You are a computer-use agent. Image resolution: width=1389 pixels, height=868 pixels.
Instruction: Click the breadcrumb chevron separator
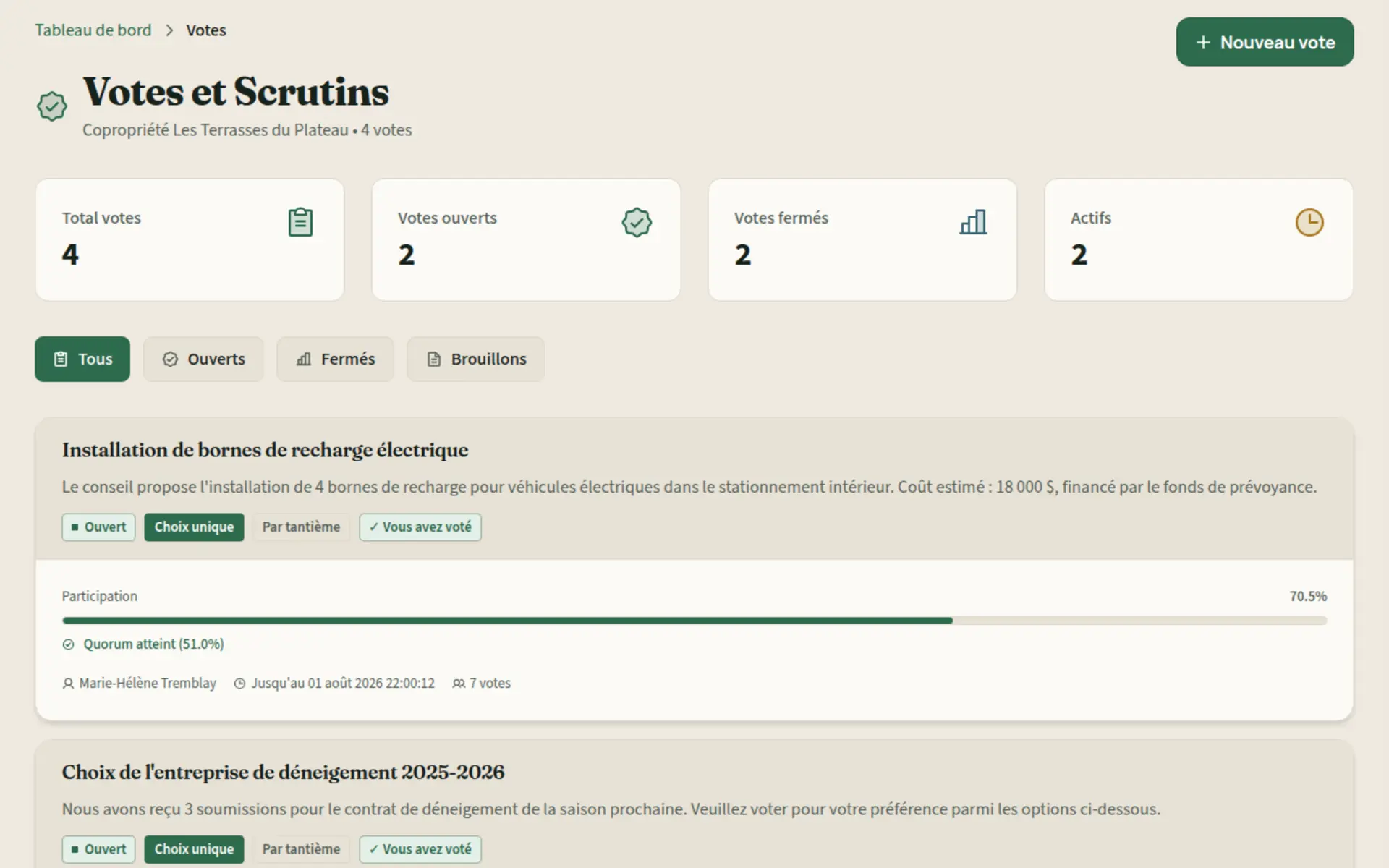click(169, 30)
